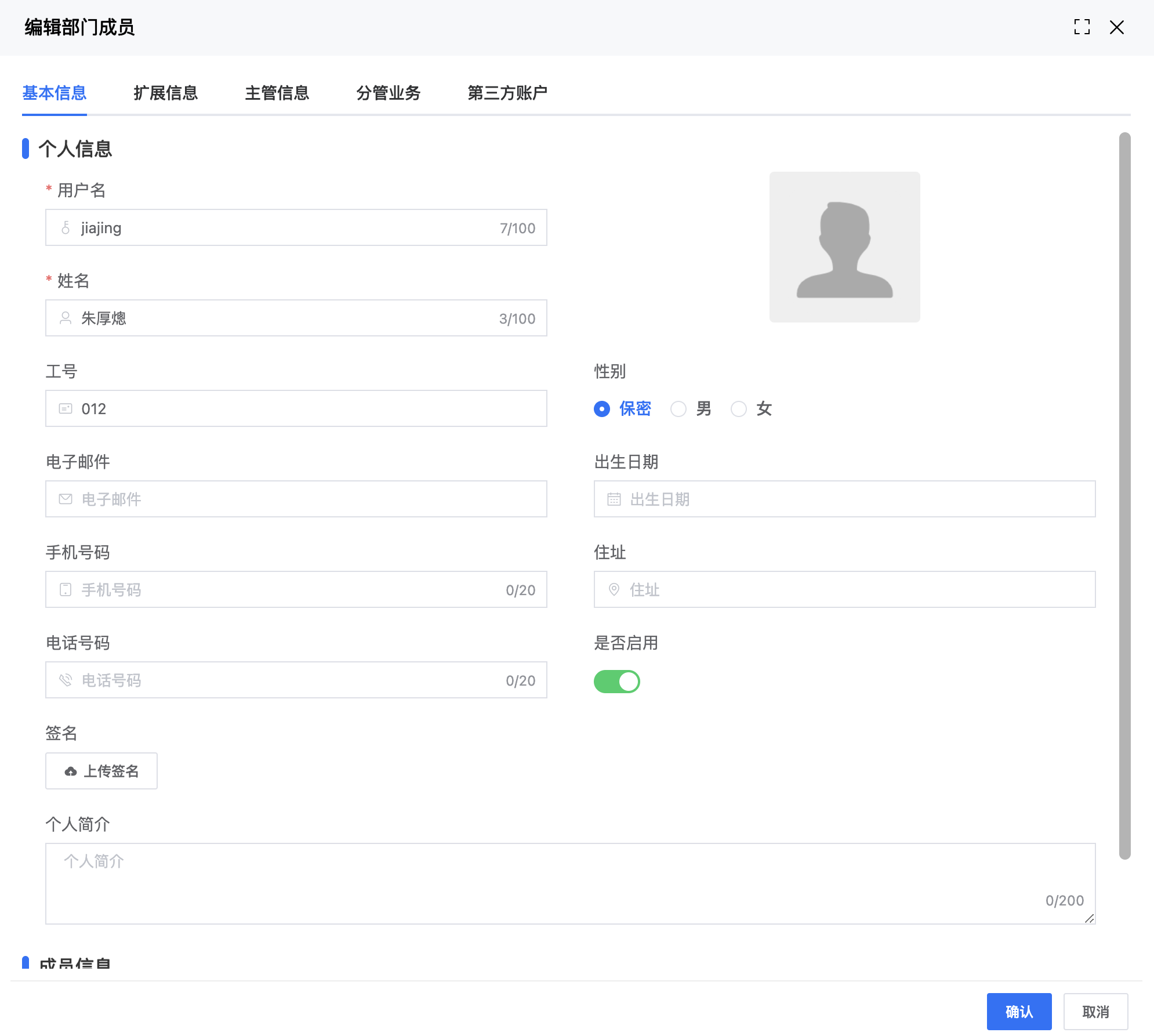The image size is (1154, 1036).
Task: Click into the 住址 input field
Action: [844, 589]
